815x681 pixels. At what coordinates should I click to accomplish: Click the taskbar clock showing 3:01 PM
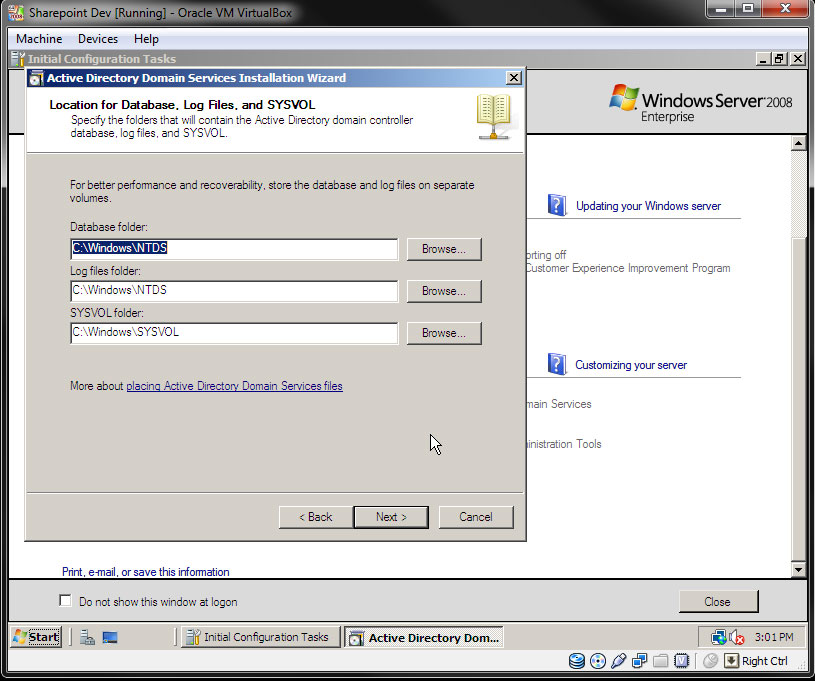(774, 637)
